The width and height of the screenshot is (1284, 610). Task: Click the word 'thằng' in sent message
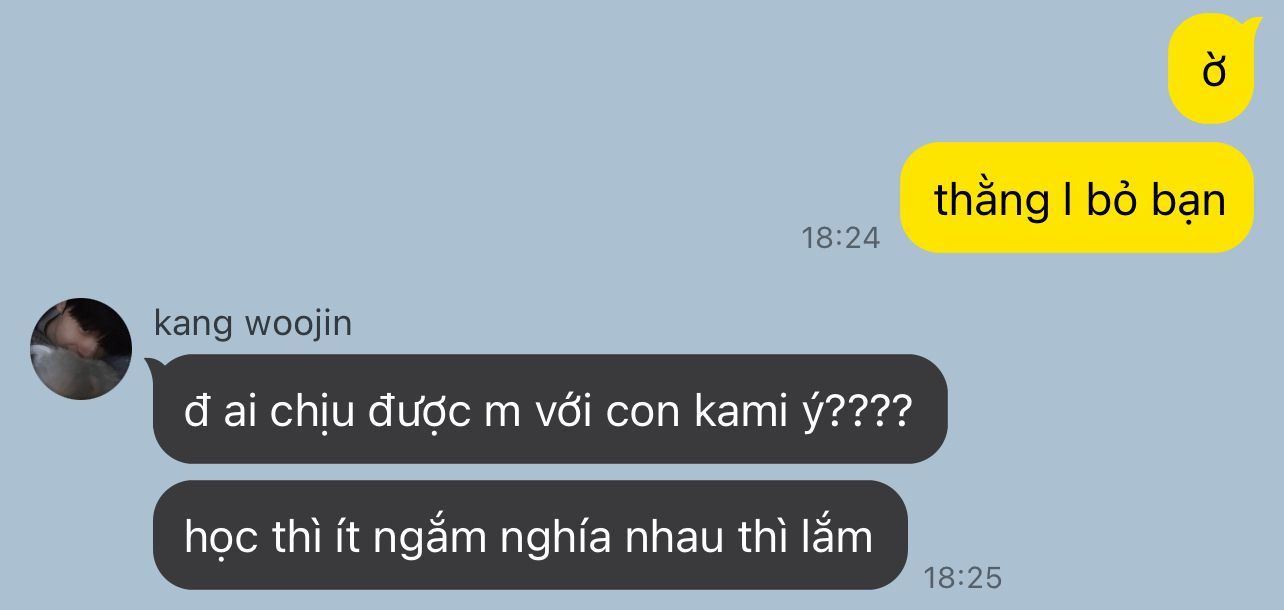(985, 202)
